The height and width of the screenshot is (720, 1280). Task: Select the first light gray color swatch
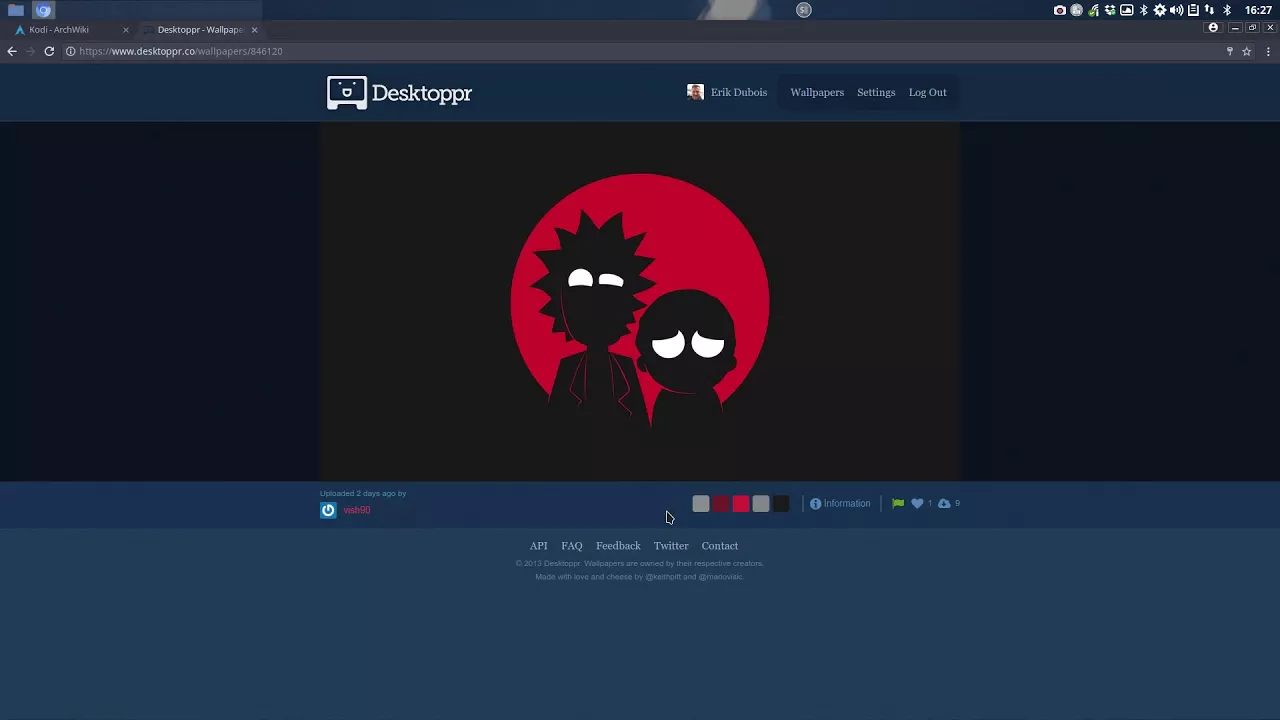701,504
